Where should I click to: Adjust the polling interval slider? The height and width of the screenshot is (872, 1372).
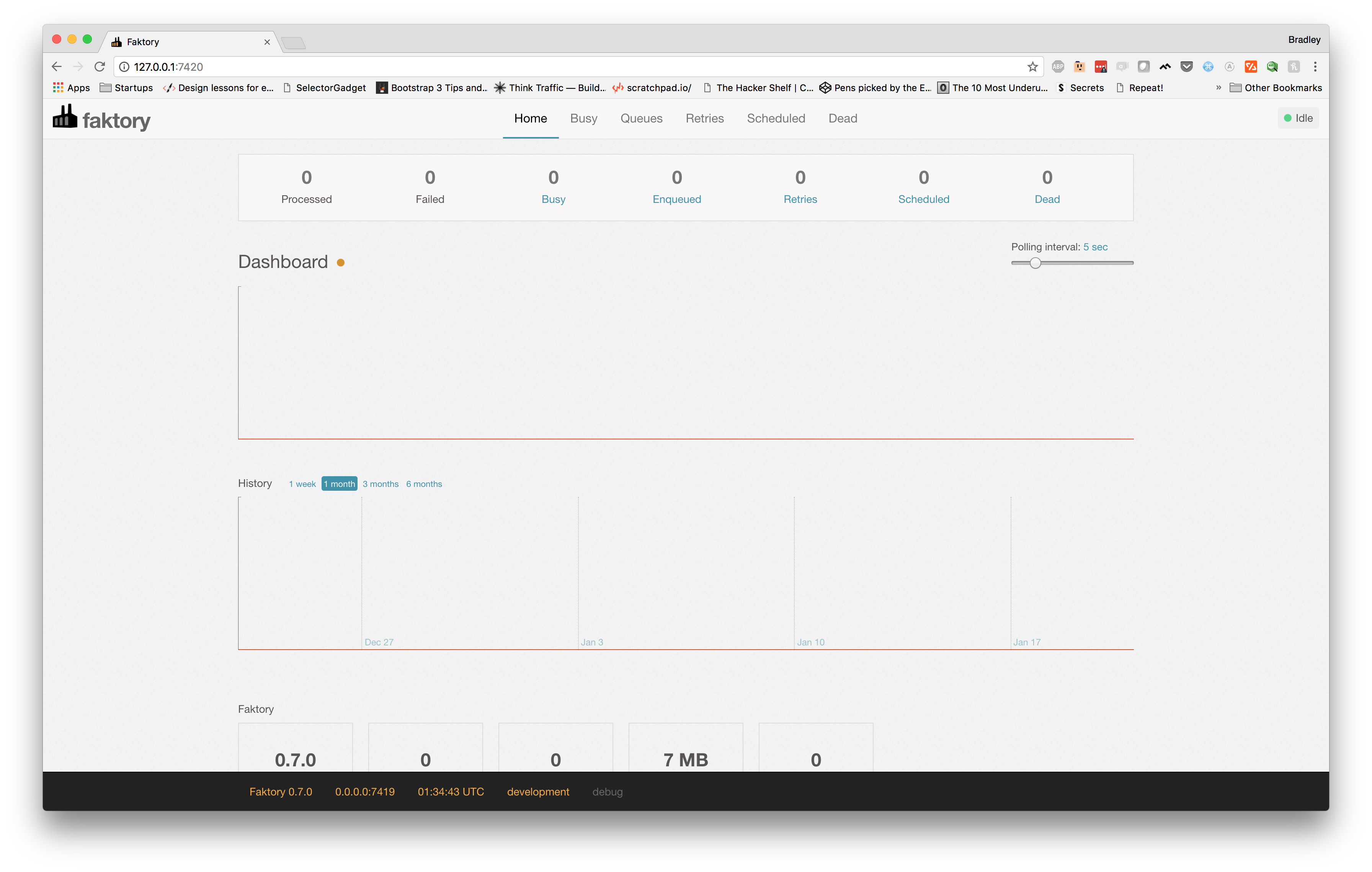1035,263
